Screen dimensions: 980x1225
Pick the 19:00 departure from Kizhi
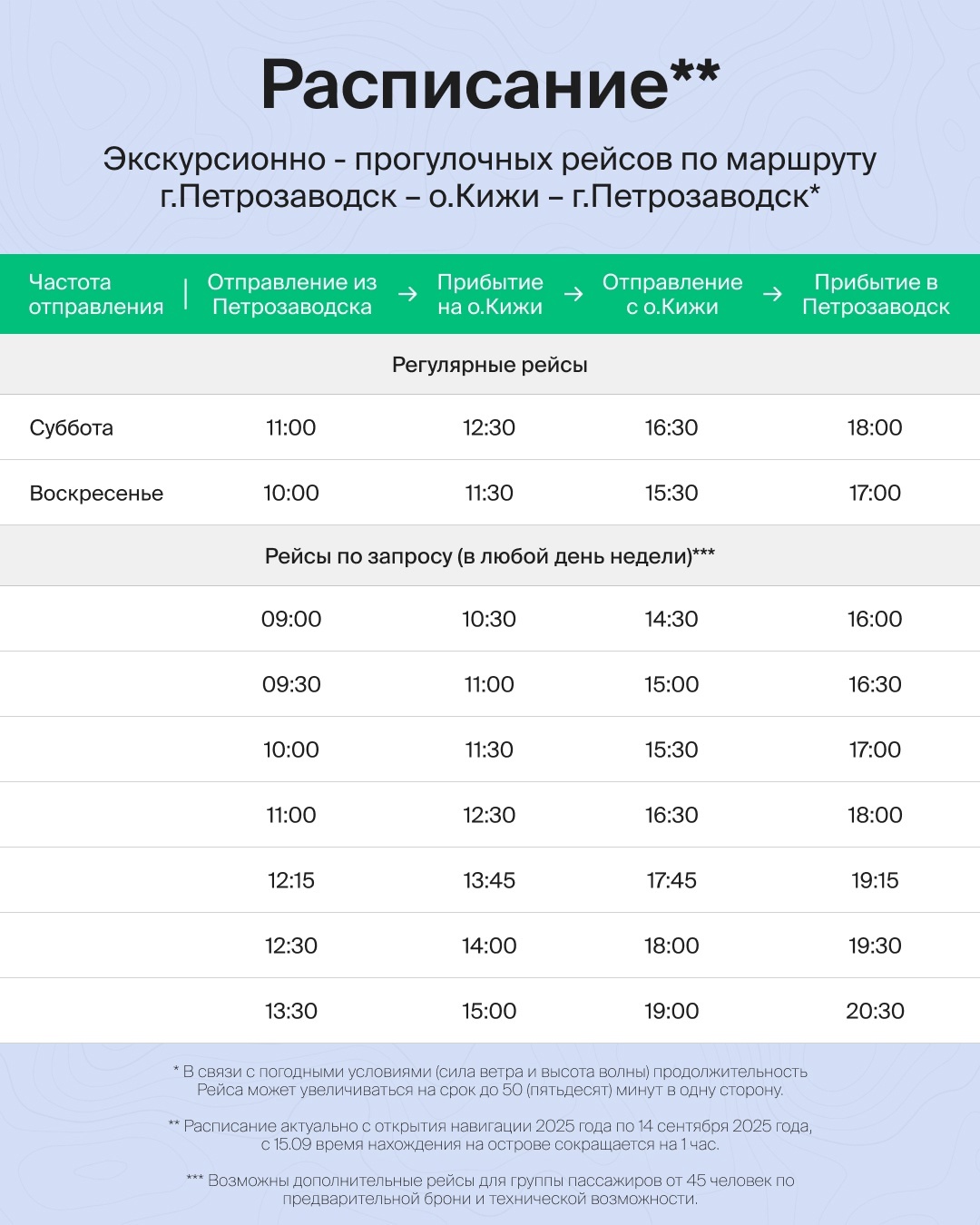click(671, 1011)
